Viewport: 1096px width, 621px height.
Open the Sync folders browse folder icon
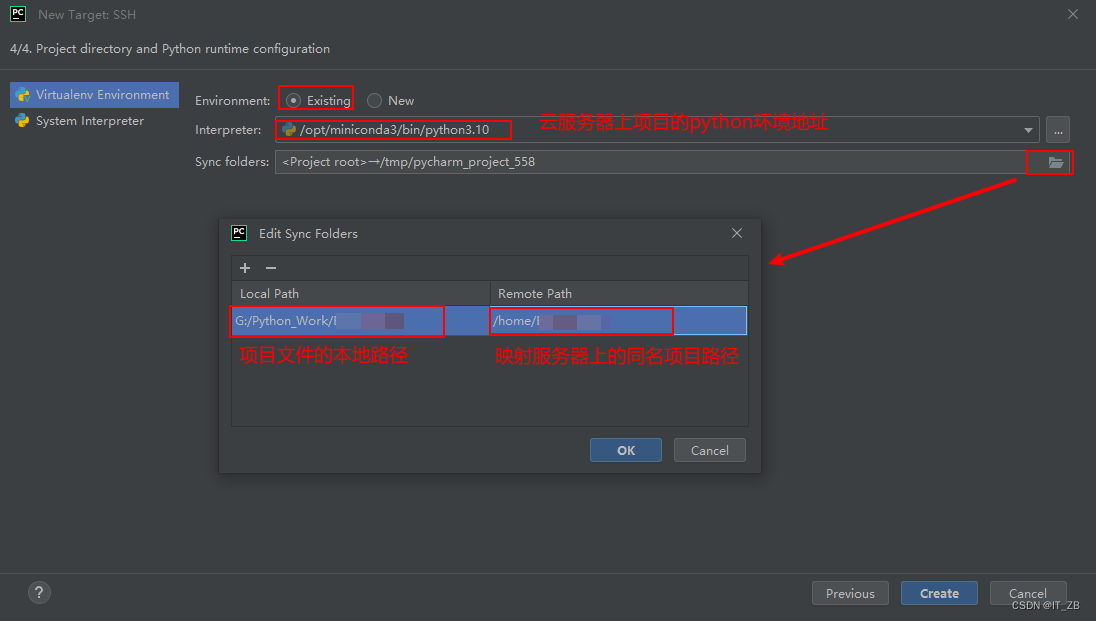coord(1055,162)
